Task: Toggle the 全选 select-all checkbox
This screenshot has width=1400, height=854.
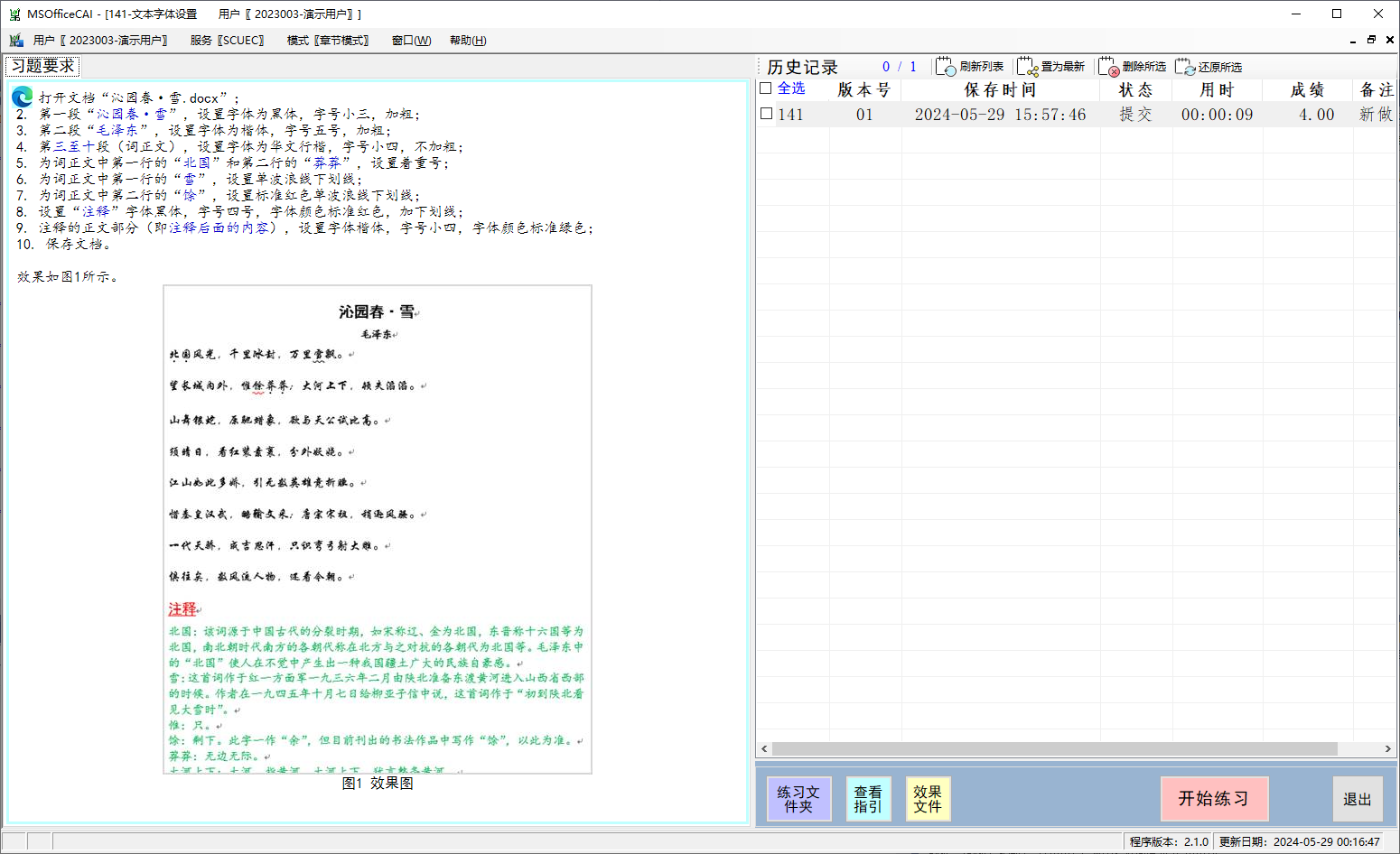Action: tap(766, 88)
